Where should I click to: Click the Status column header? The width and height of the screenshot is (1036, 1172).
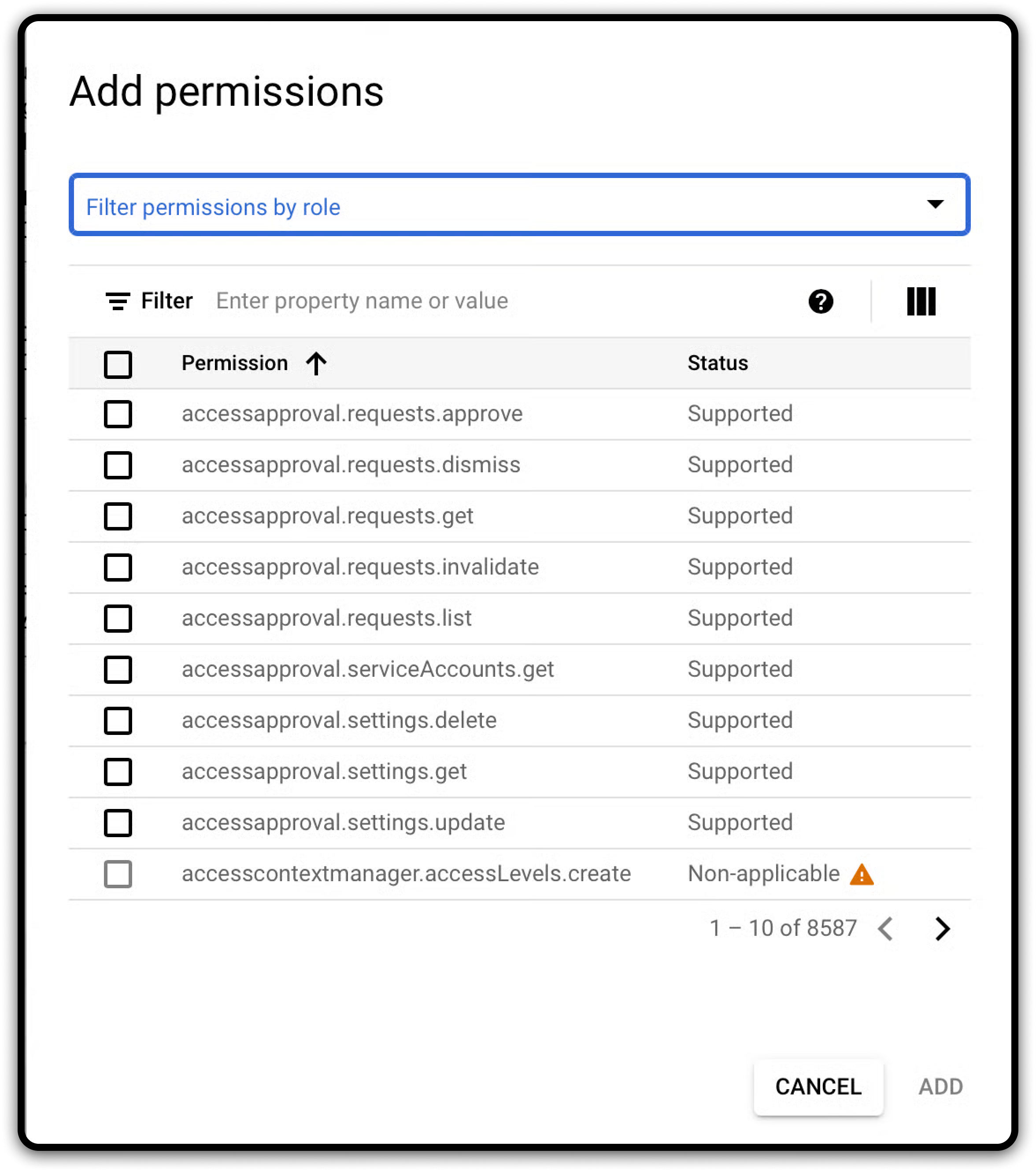717,363
